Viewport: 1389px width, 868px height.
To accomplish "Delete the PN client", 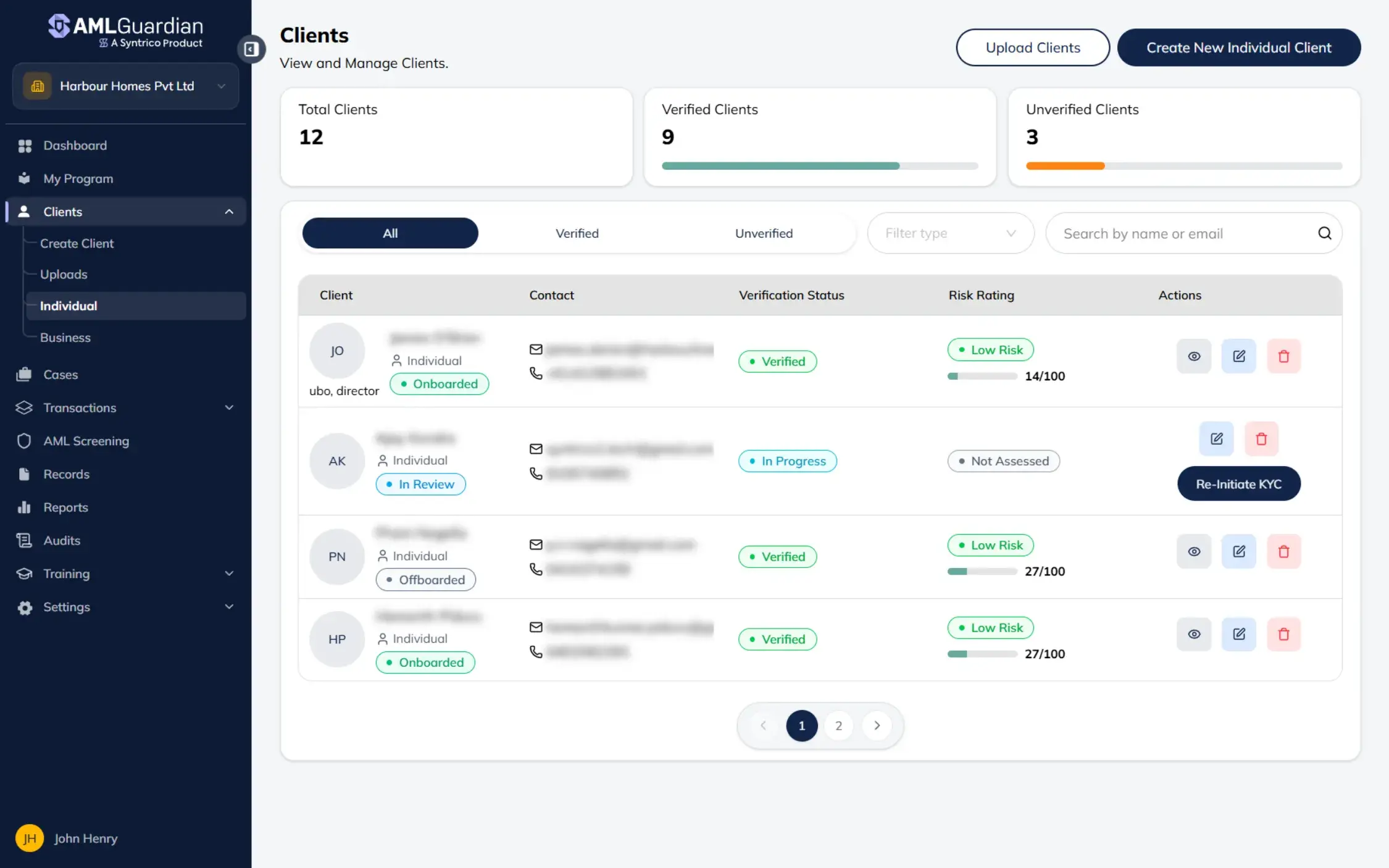I will pos(1283,551).
